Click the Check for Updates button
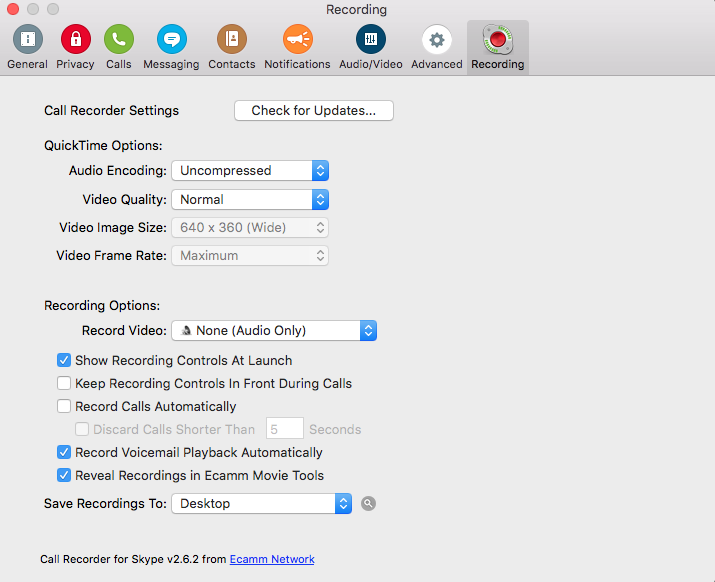The height and width of the screenshot is (582, 715). (x=314, y=110)
